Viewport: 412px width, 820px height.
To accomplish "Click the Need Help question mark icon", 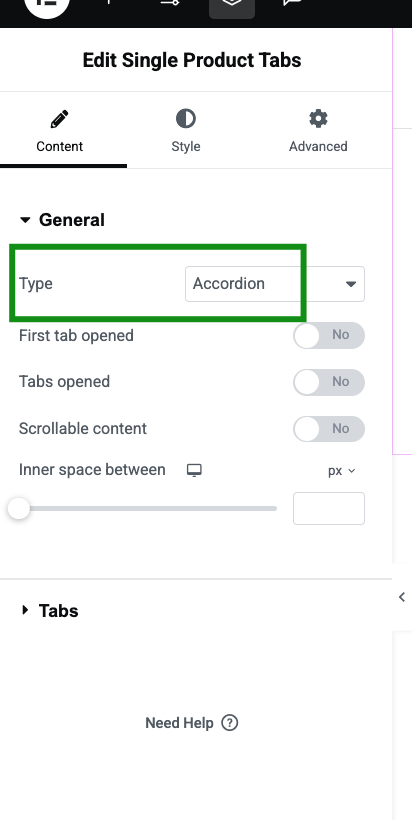I will pyautogui.click(x=230, y=723).
